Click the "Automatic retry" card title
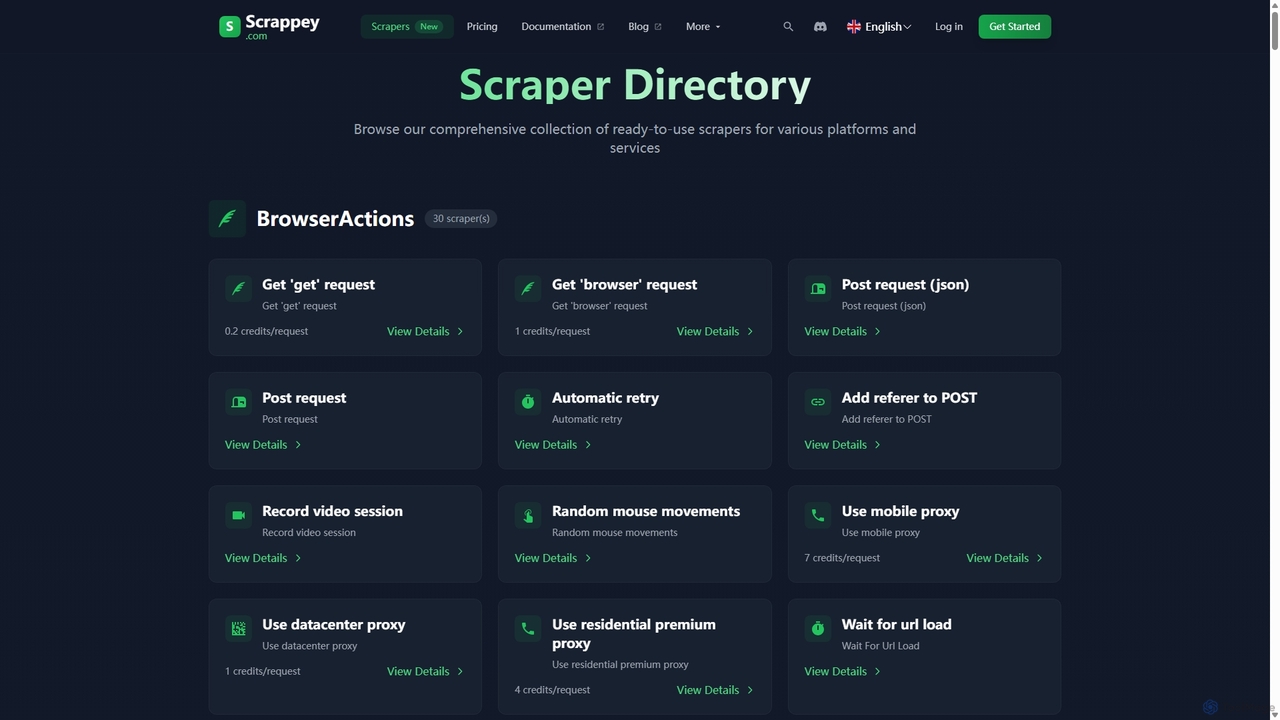Viewport: 1280px width, 720px height. point(605,398)
